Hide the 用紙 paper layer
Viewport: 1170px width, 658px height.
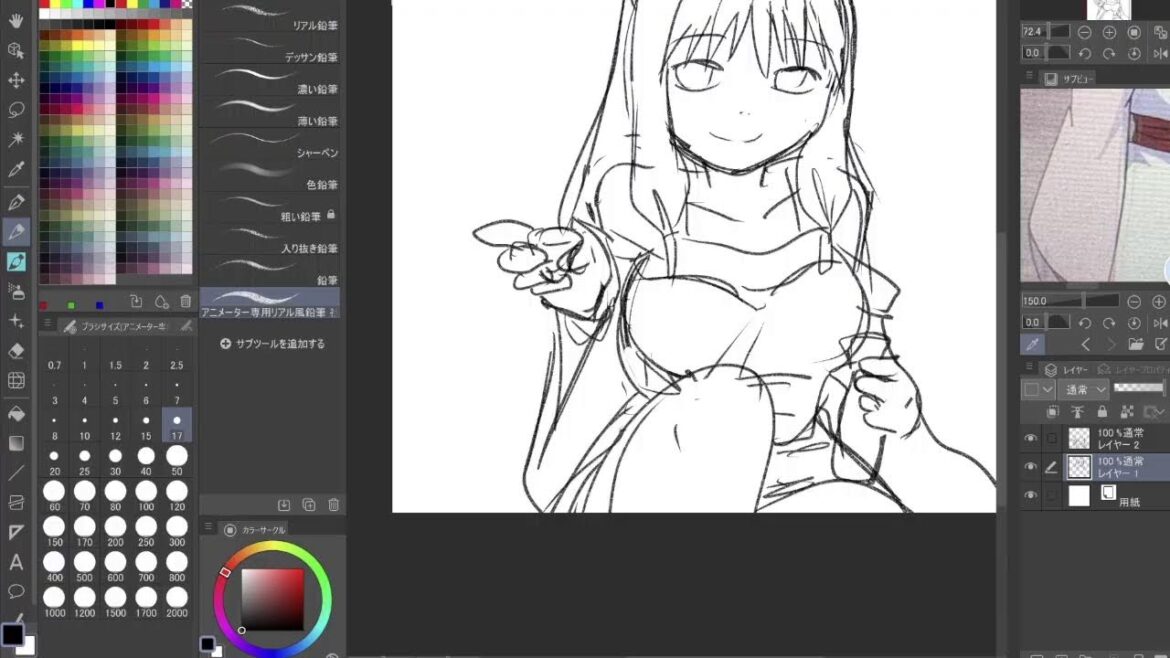(1031, 496)
